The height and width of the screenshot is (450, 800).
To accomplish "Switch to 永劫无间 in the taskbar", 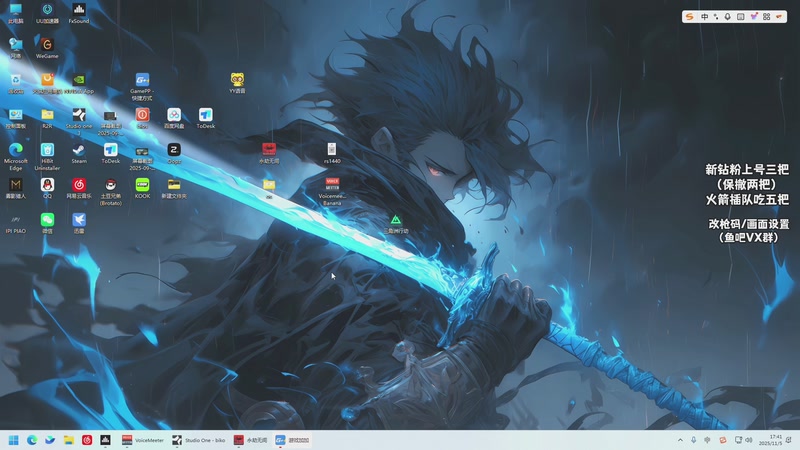I will [251, 440].
